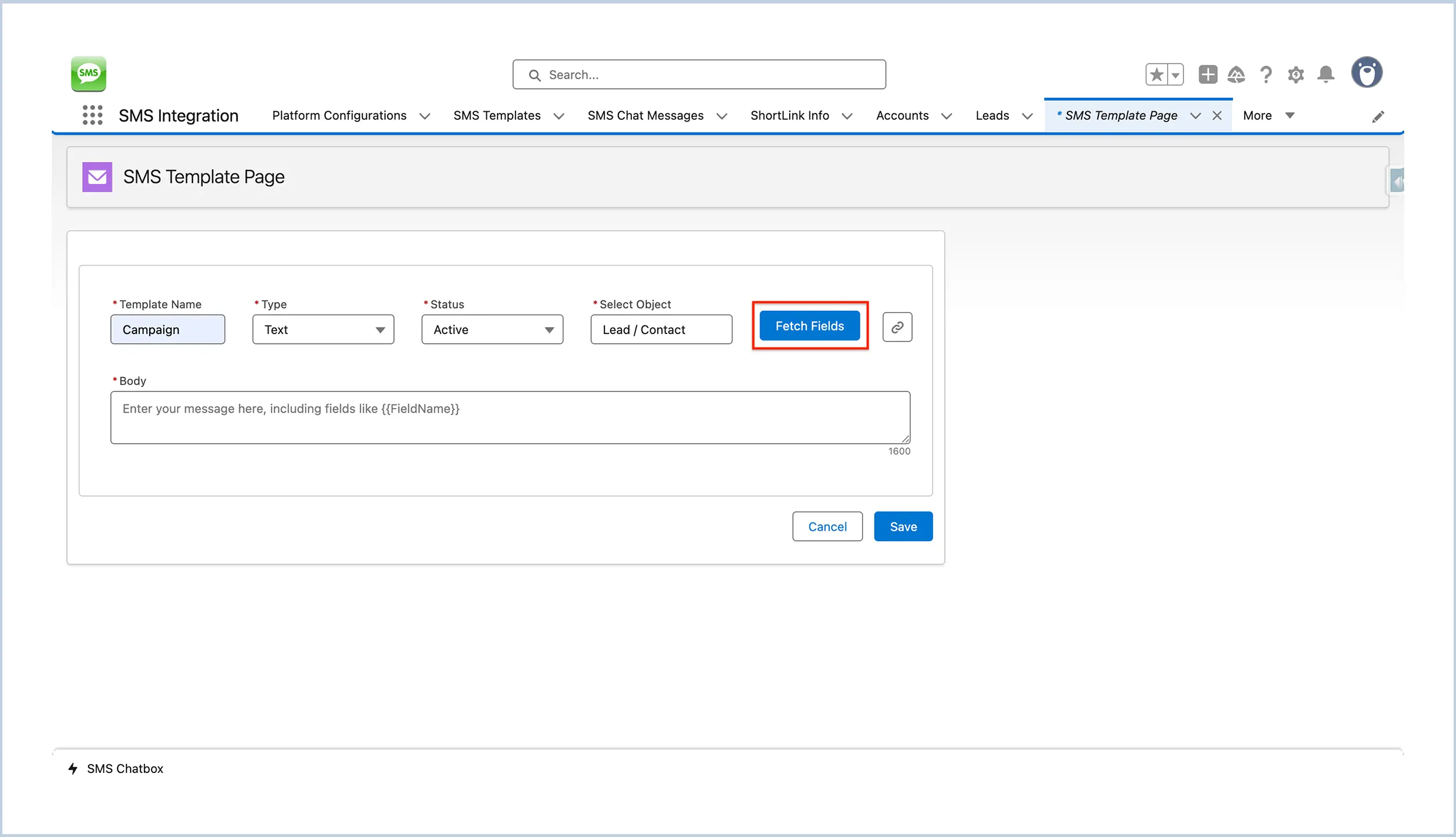
Task: Open the App Launcher waffle icon
Action: (x=91, y=115)
